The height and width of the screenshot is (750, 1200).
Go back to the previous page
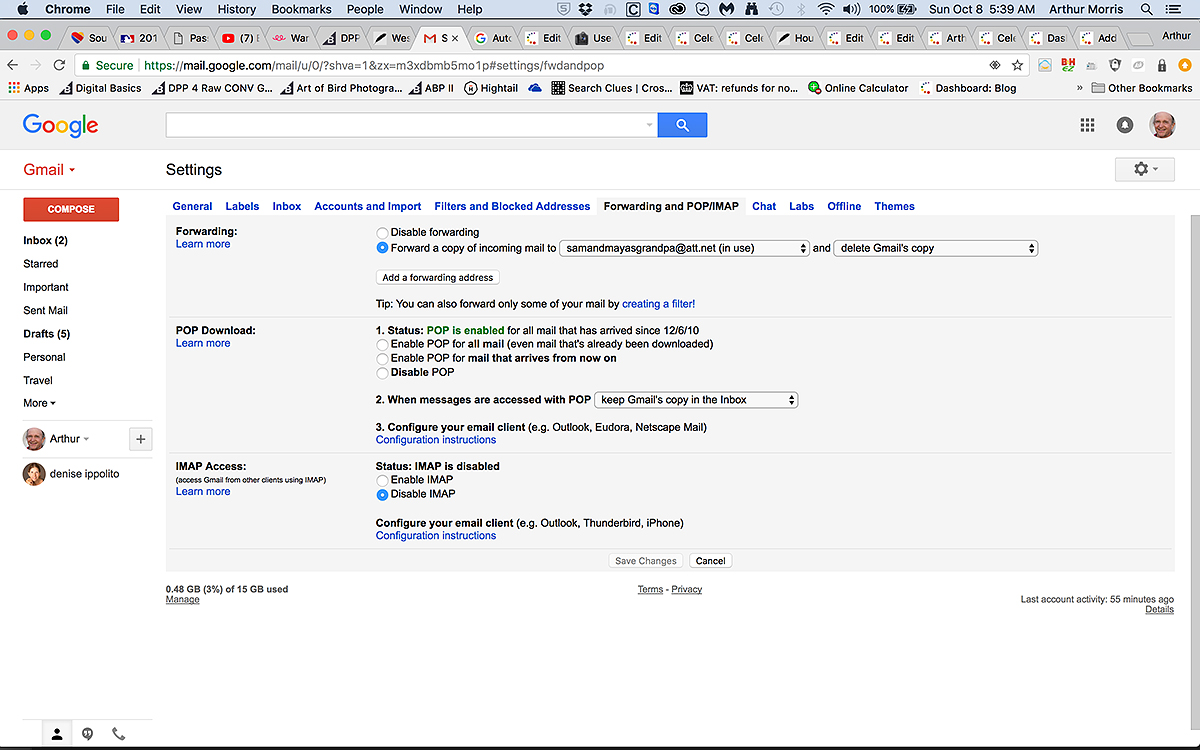[x=12, y=65]
